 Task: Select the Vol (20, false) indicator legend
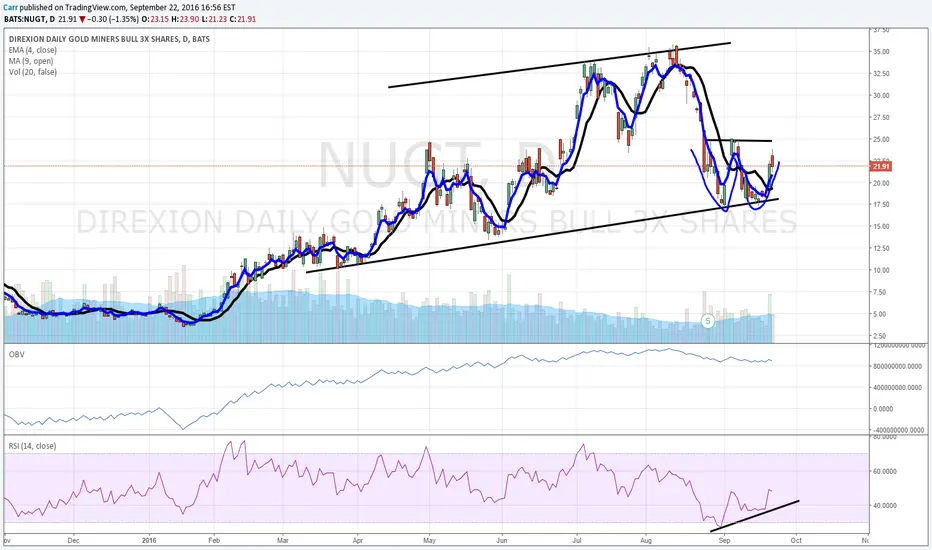click(33, 72)
